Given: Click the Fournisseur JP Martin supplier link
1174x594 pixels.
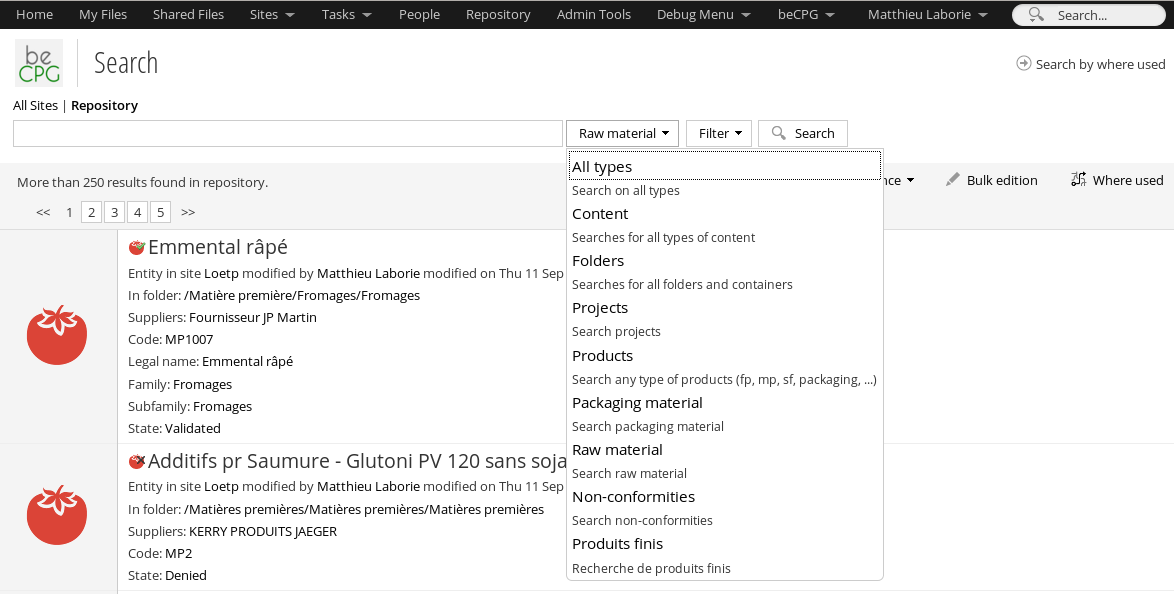Looking at the screenshot, I should coord(253,317).
